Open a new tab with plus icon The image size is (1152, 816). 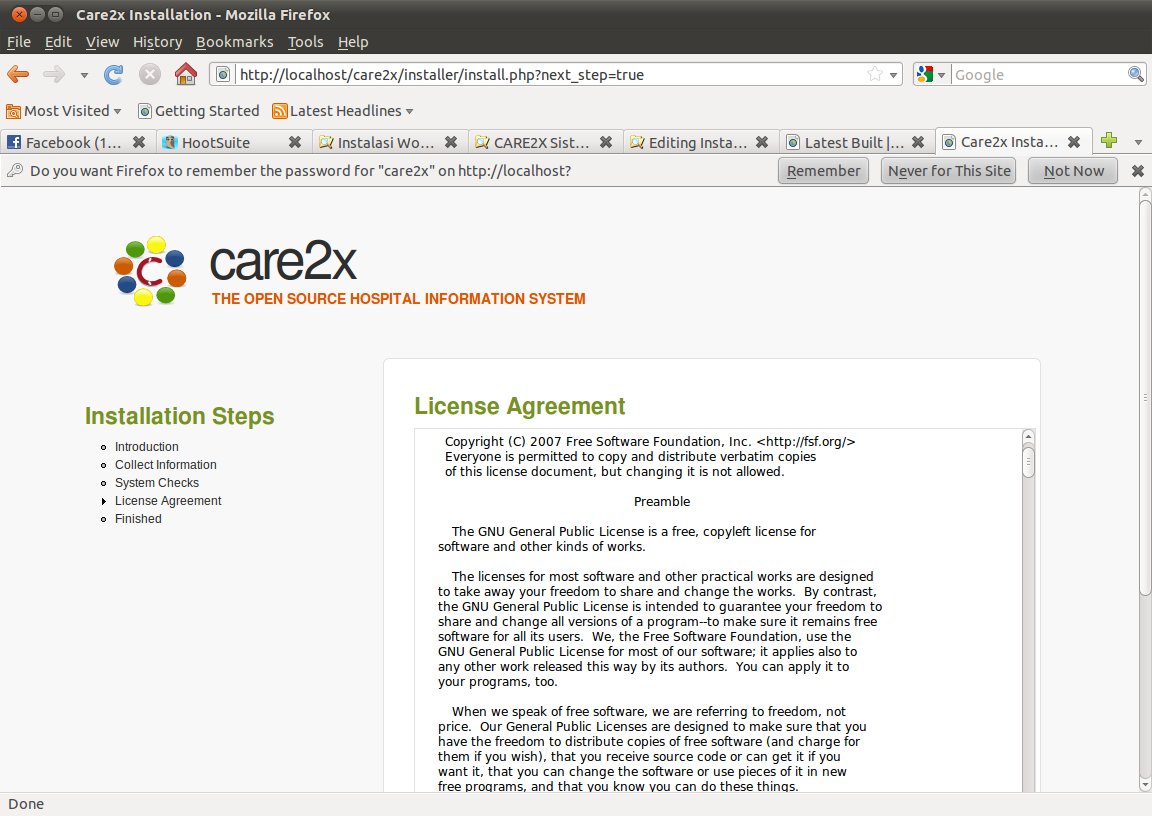[1109, 140]
